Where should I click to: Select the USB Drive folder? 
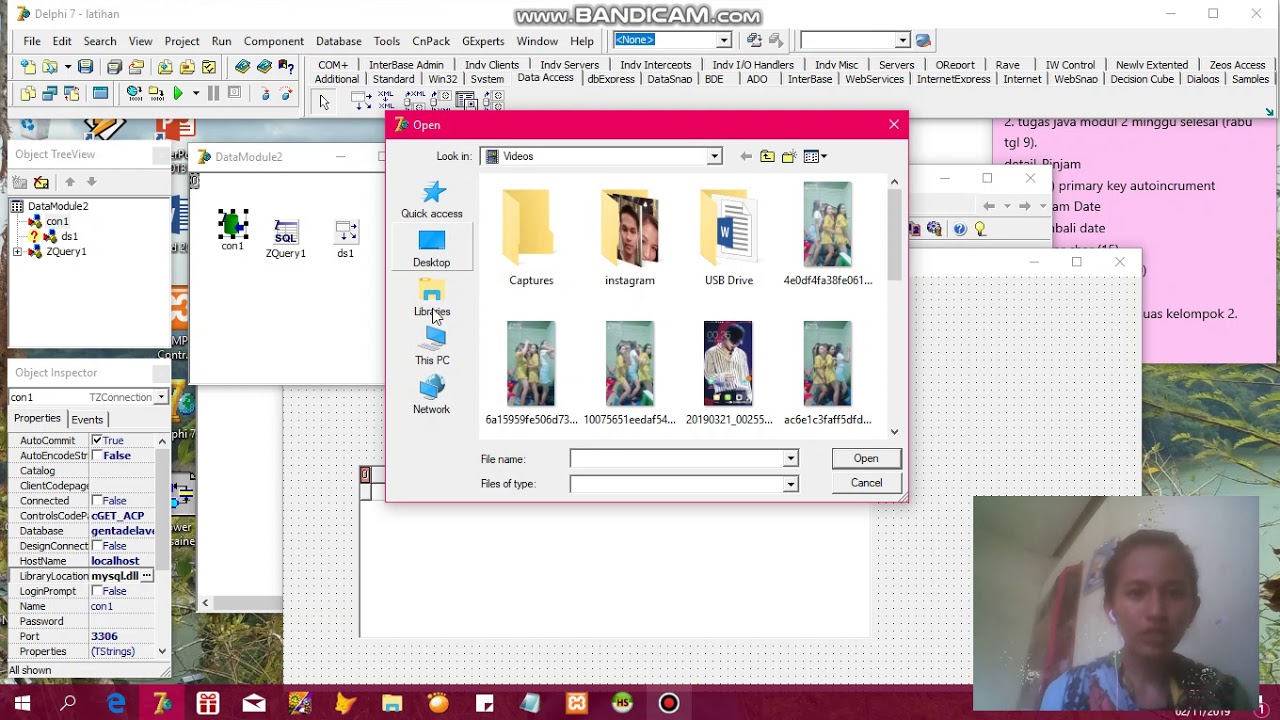click(729, 237)
